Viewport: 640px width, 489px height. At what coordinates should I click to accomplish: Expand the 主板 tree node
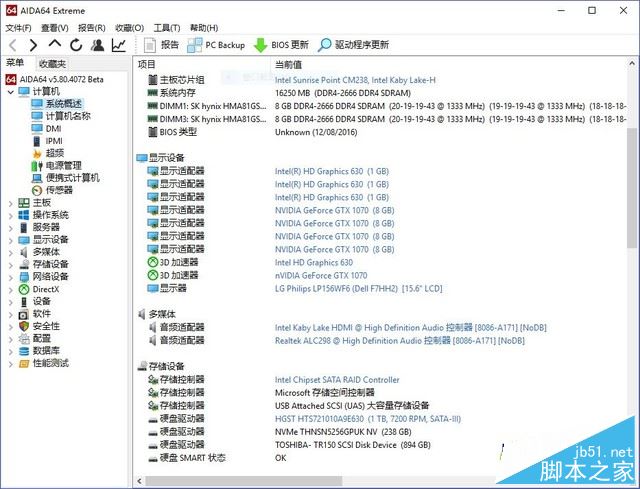pyautogui.click(x=11, y=203)
